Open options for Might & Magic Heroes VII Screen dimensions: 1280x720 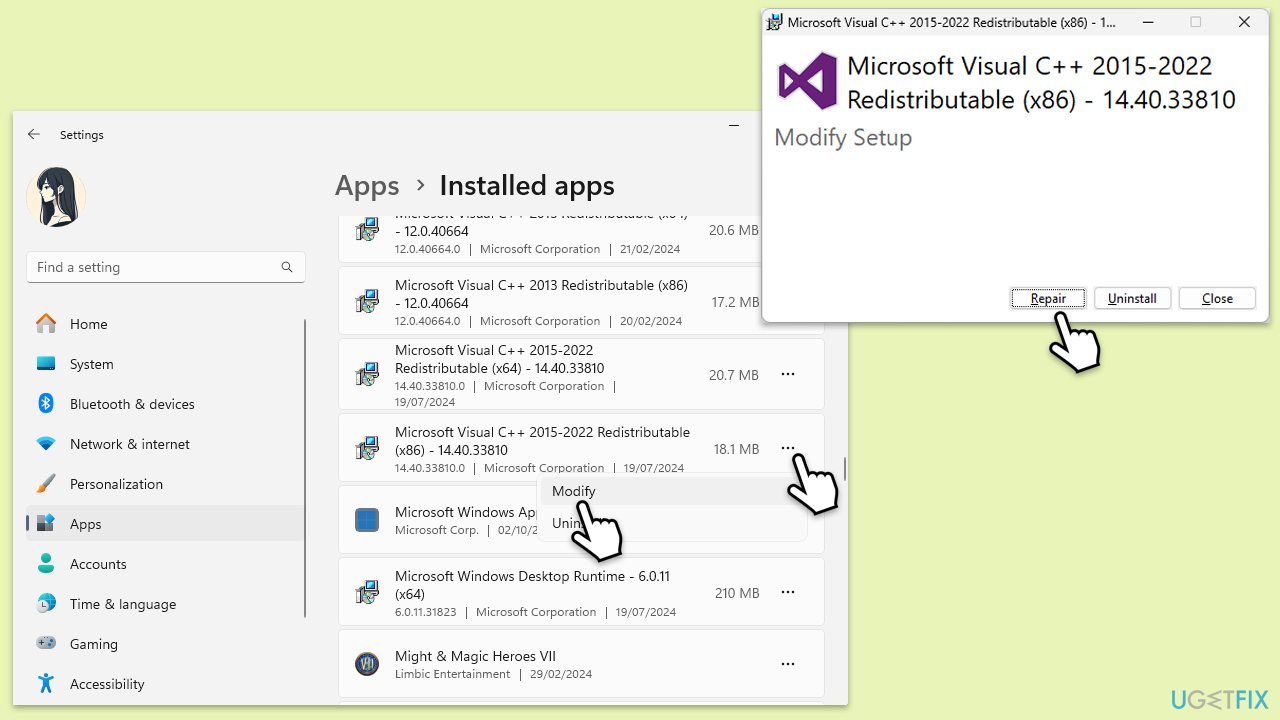[788, 664]
